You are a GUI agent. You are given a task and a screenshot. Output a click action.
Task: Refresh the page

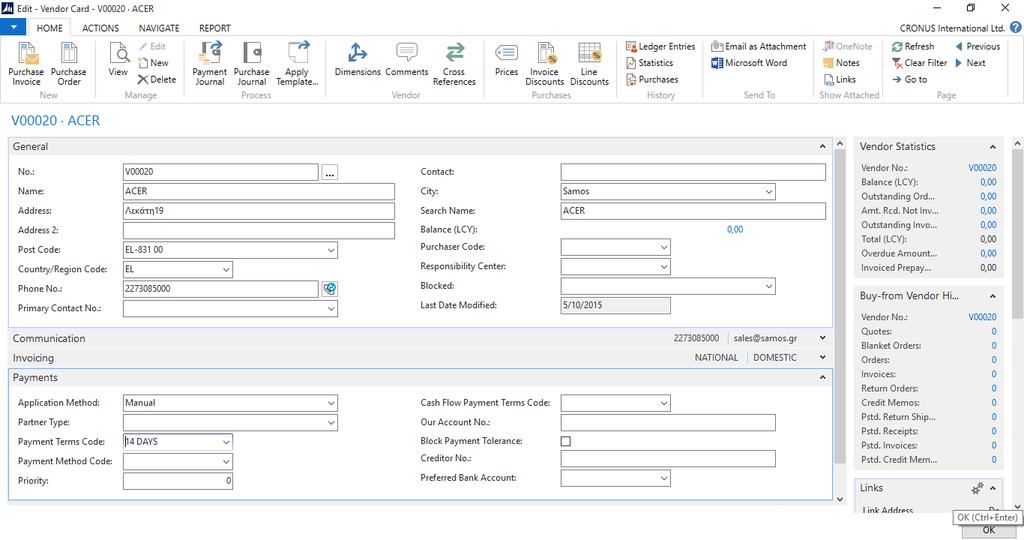913,46
